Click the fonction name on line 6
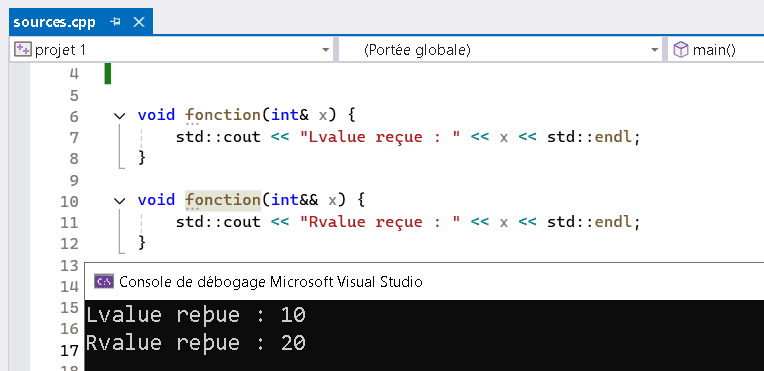Screen dimensions: 764x371 pos(223,115)
